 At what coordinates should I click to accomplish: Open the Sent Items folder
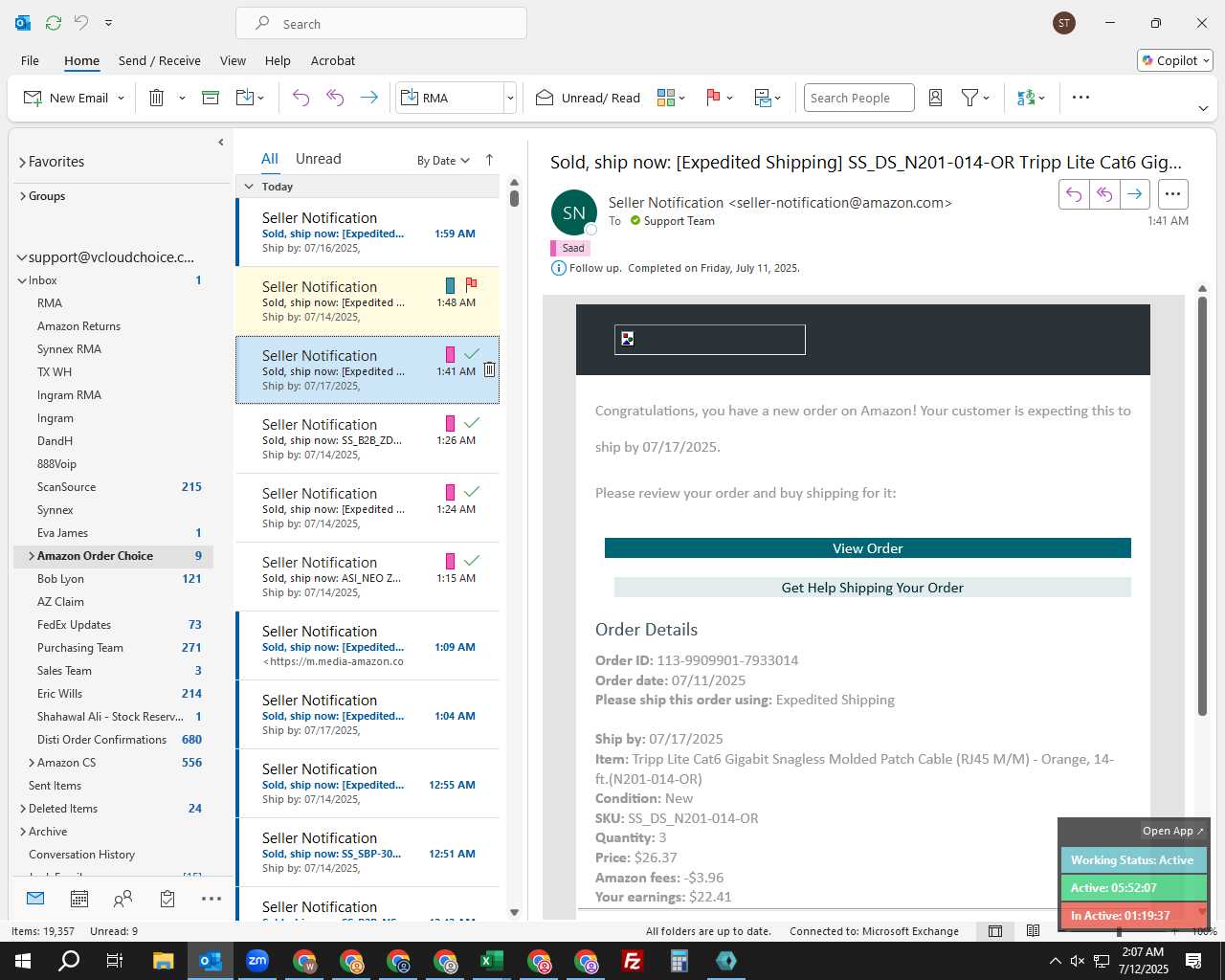[x=55, y=786]
